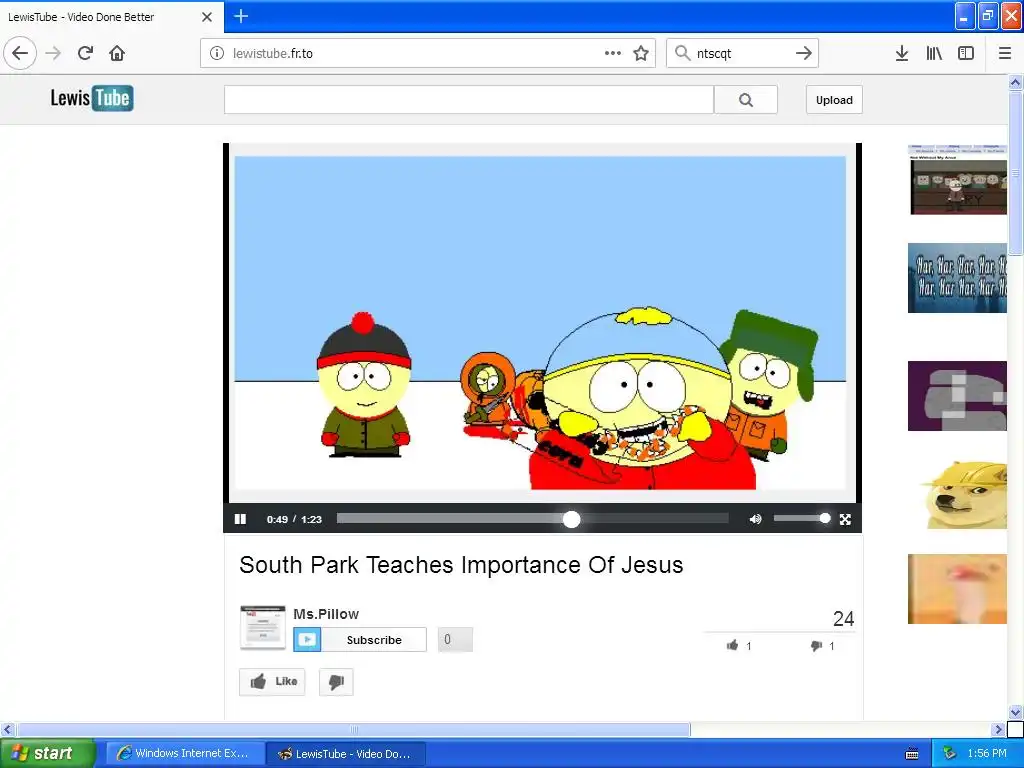The height and width of the screenshot is (768, 1024).
Task: Click the taskbar clock showing 1:56 PM
Action: (987, 754)
